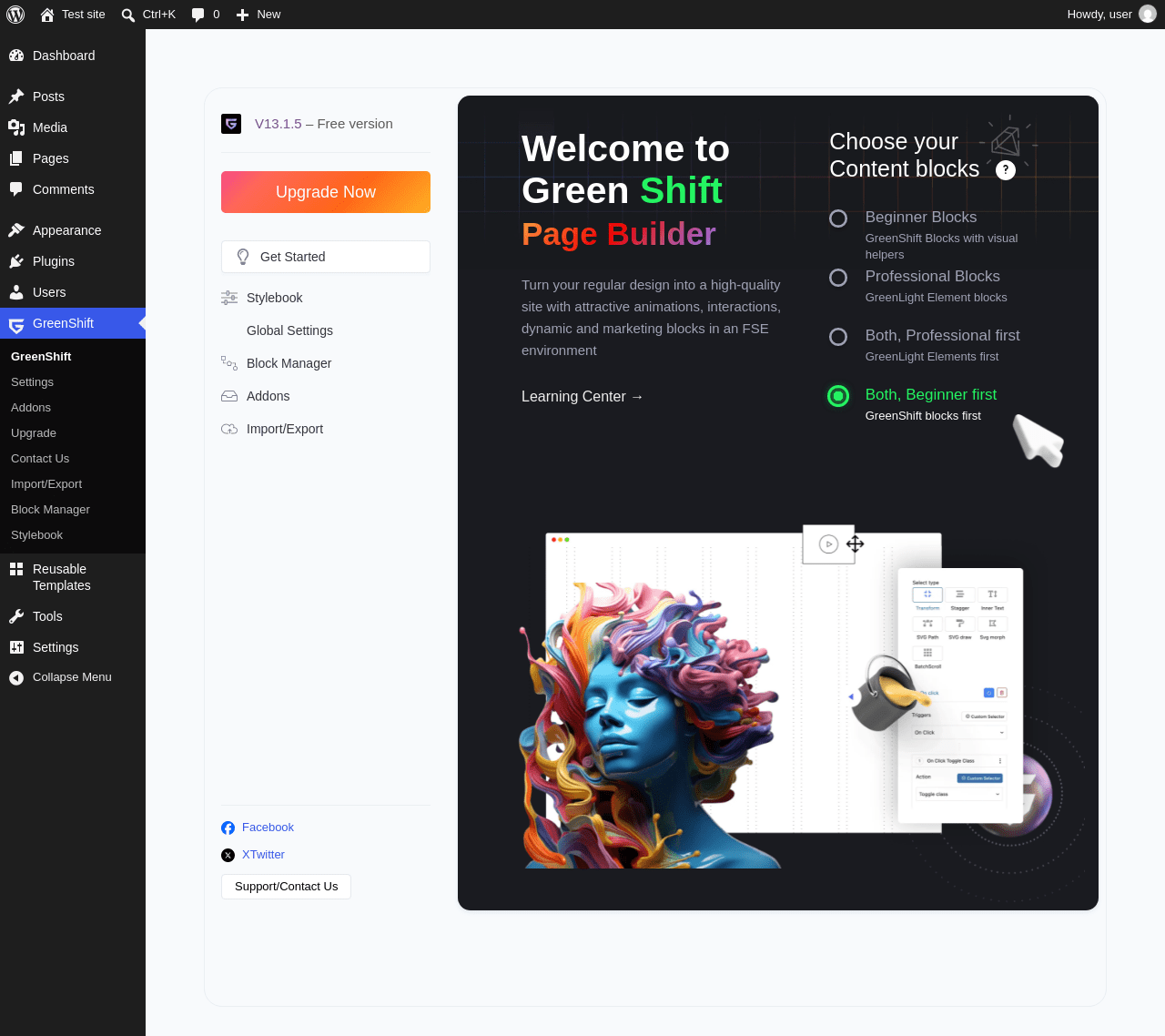Open the Test site home icon
Image resolution: width=1165 pixels, height=1036 pixels.
47,15
